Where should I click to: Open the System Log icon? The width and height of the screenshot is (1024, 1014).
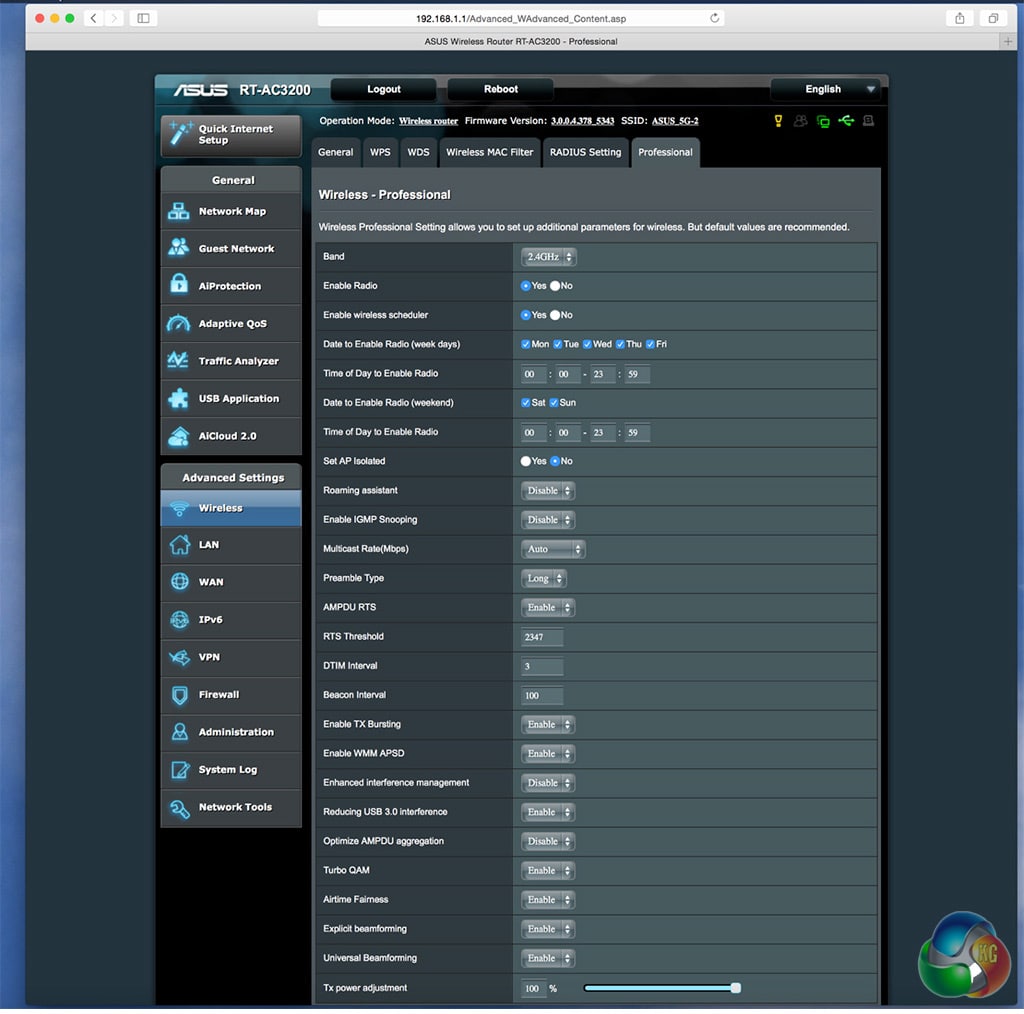coord(180,770)
